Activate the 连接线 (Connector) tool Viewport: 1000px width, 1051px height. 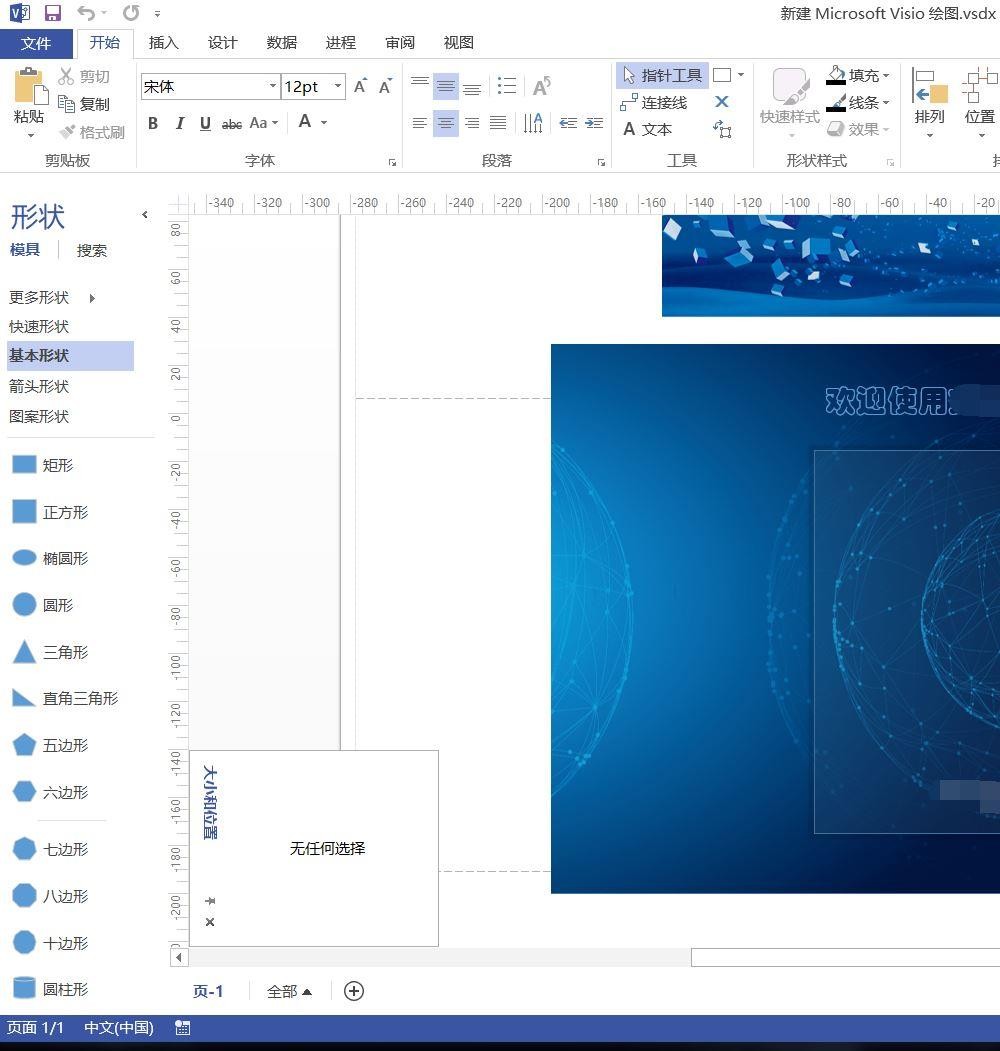click(662, 102)
